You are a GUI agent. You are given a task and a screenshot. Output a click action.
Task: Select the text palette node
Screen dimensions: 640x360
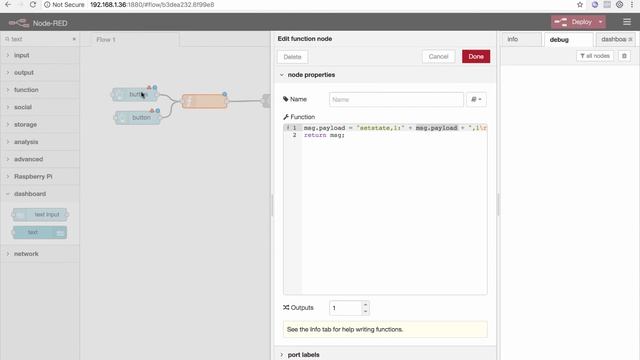pyautogui.click(x=40, y=233)
